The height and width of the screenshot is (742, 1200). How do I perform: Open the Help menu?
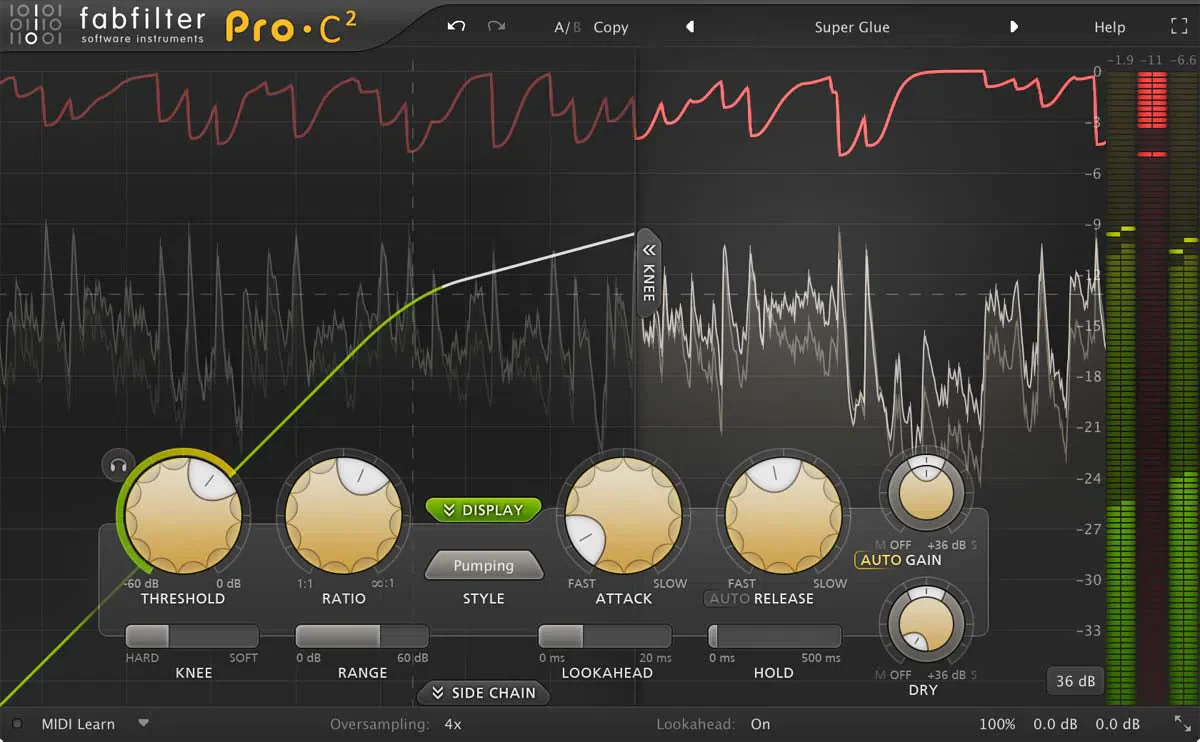click(1109, 27)
